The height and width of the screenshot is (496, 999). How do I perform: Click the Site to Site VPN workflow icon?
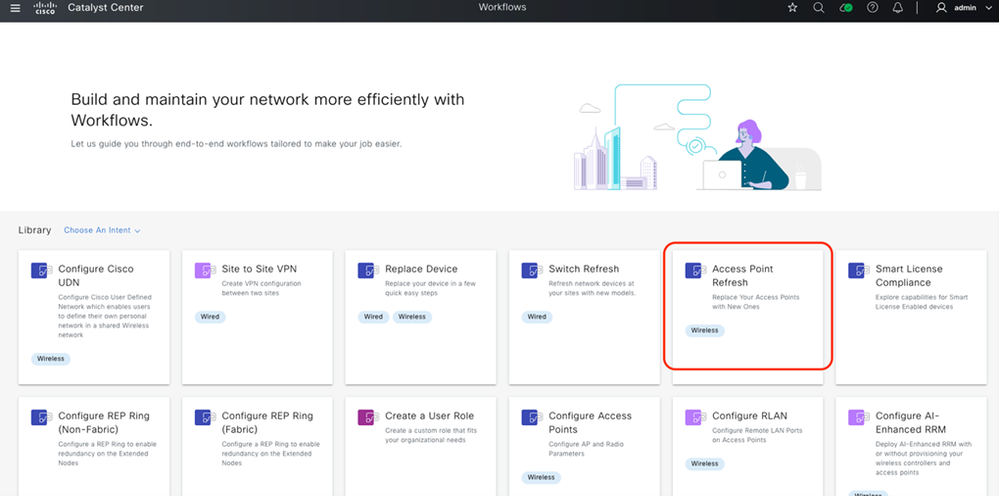click(x=203, y=271)
